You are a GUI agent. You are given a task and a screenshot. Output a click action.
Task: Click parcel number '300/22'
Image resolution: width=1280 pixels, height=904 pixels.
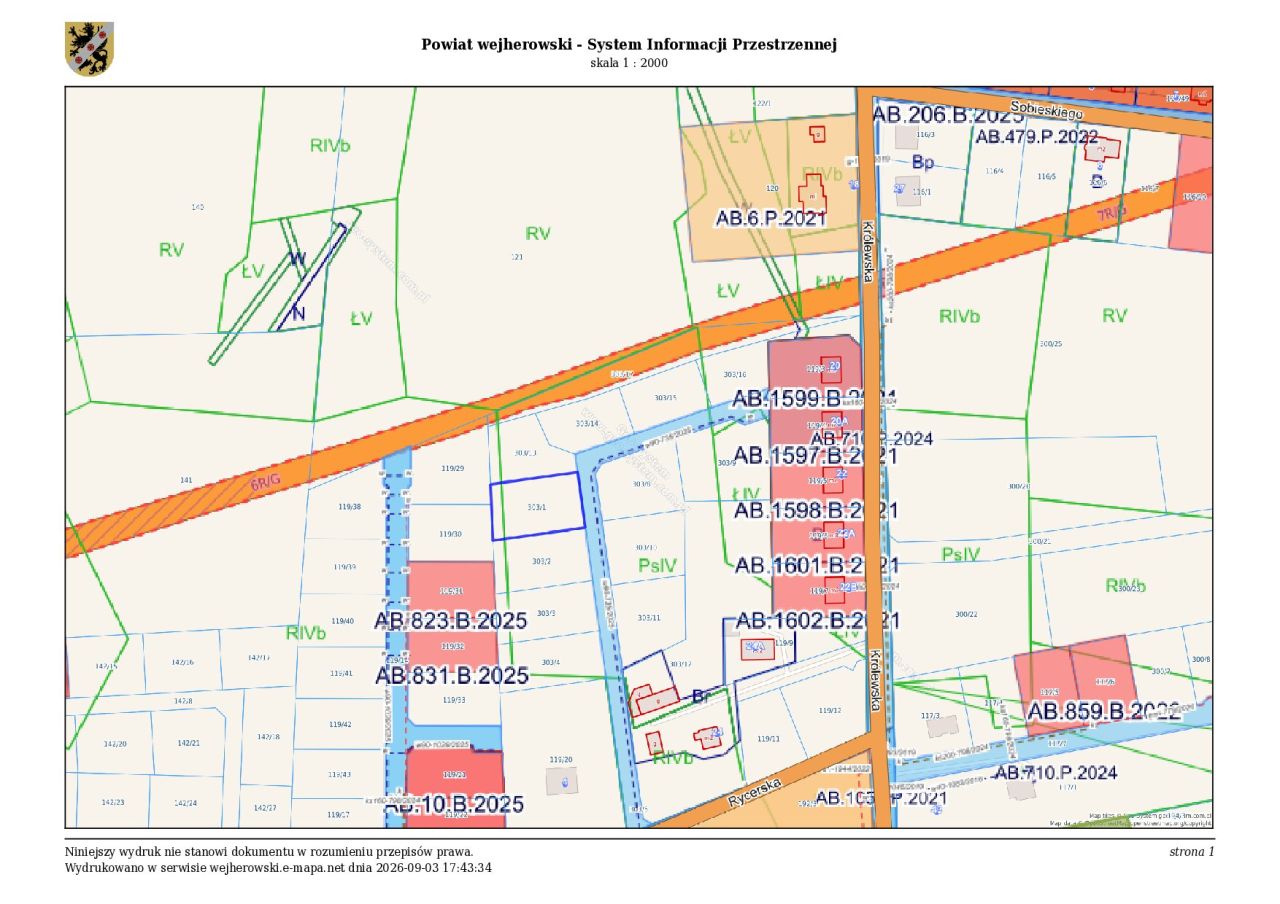[966, 613]
